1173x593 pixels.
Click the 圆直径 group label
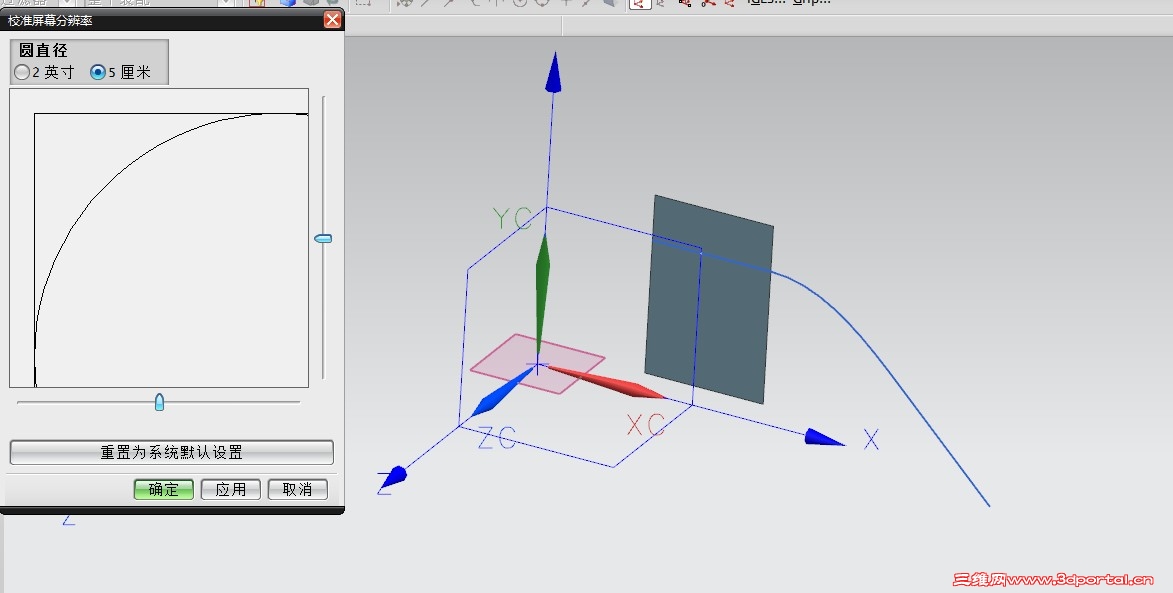(43, 50)
